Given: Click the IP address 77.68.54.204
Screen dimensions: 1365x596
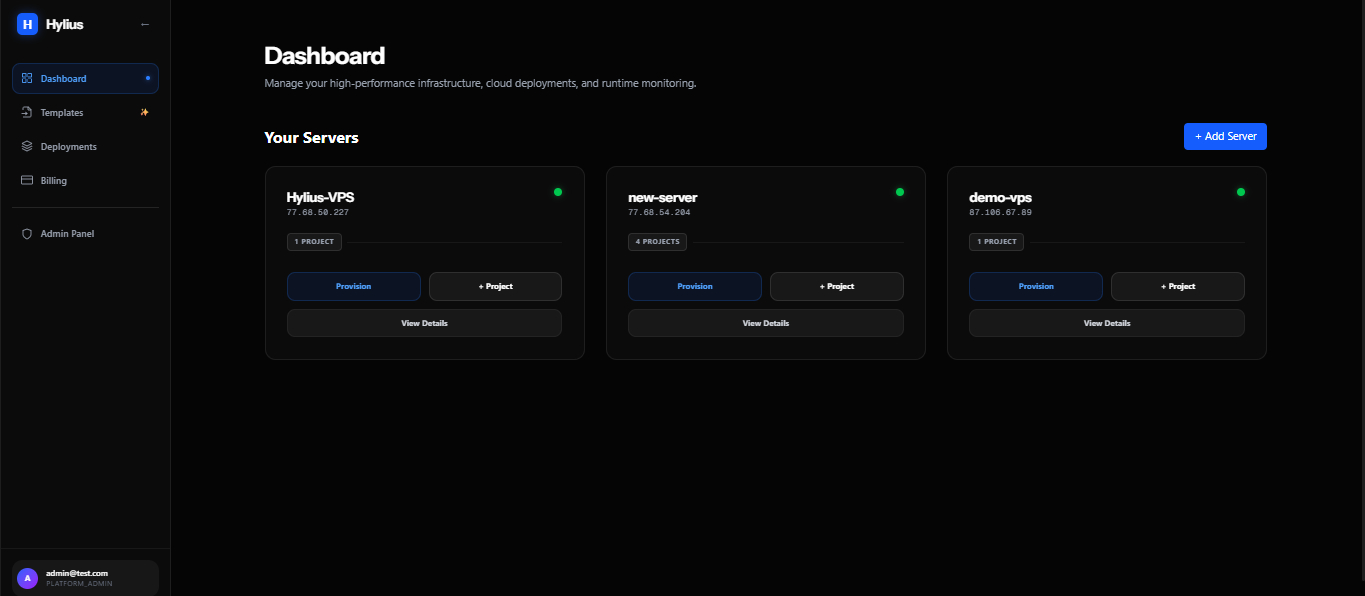Looking at the screenshot, I should point(659,212).
